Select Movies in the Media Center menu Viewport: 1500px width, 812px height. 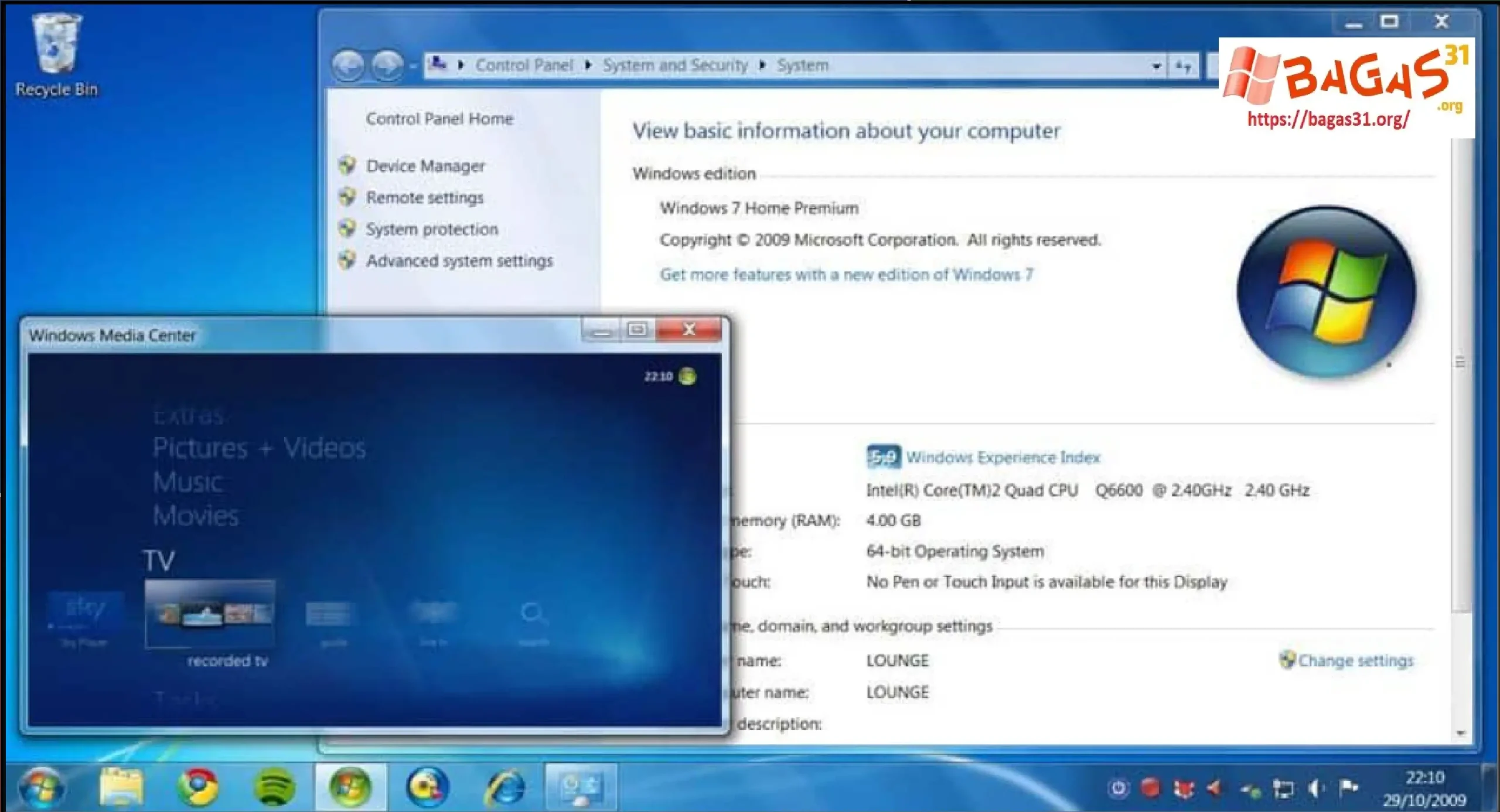tap(196, 516)
